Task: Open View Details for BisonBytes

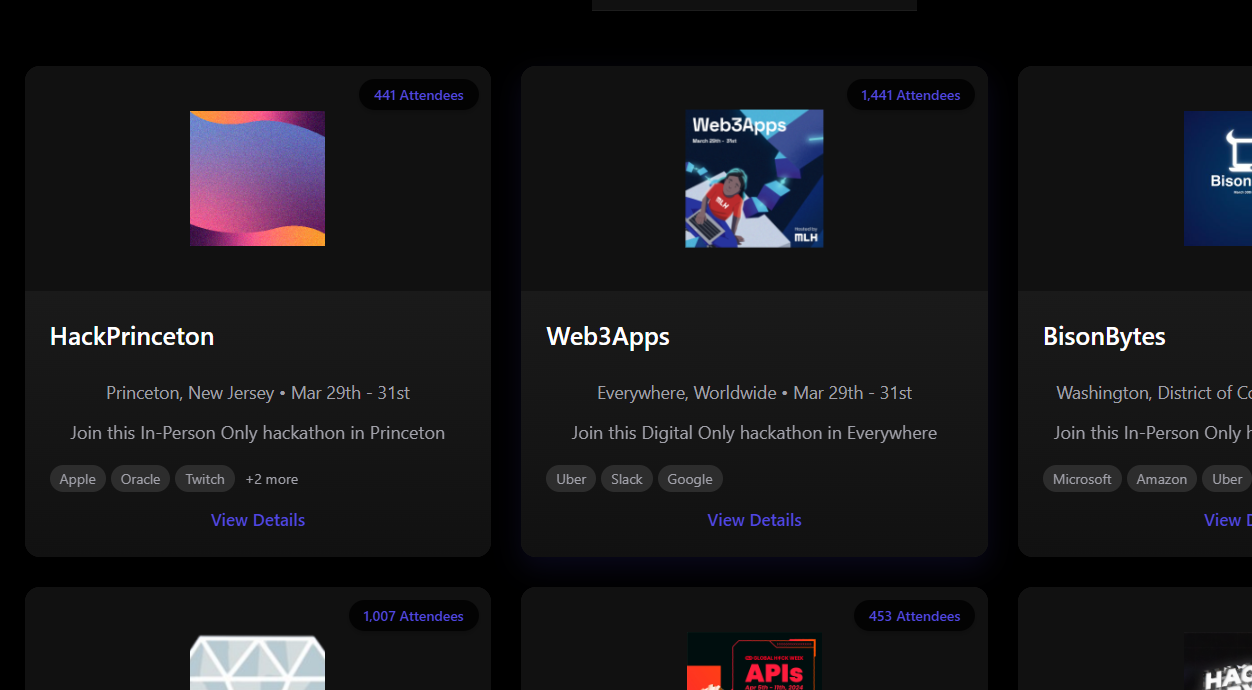Action: click(x=1227, y=520)
